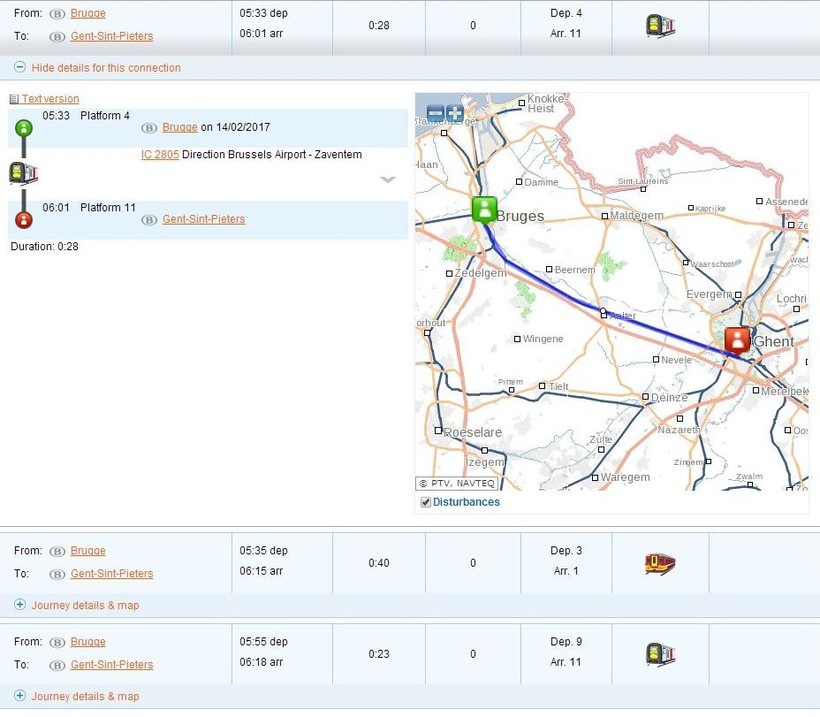Click the Aalter stop on the map route
Image resolution: width=820 pixels, height=717 pixels.
(x=603, y=313)
